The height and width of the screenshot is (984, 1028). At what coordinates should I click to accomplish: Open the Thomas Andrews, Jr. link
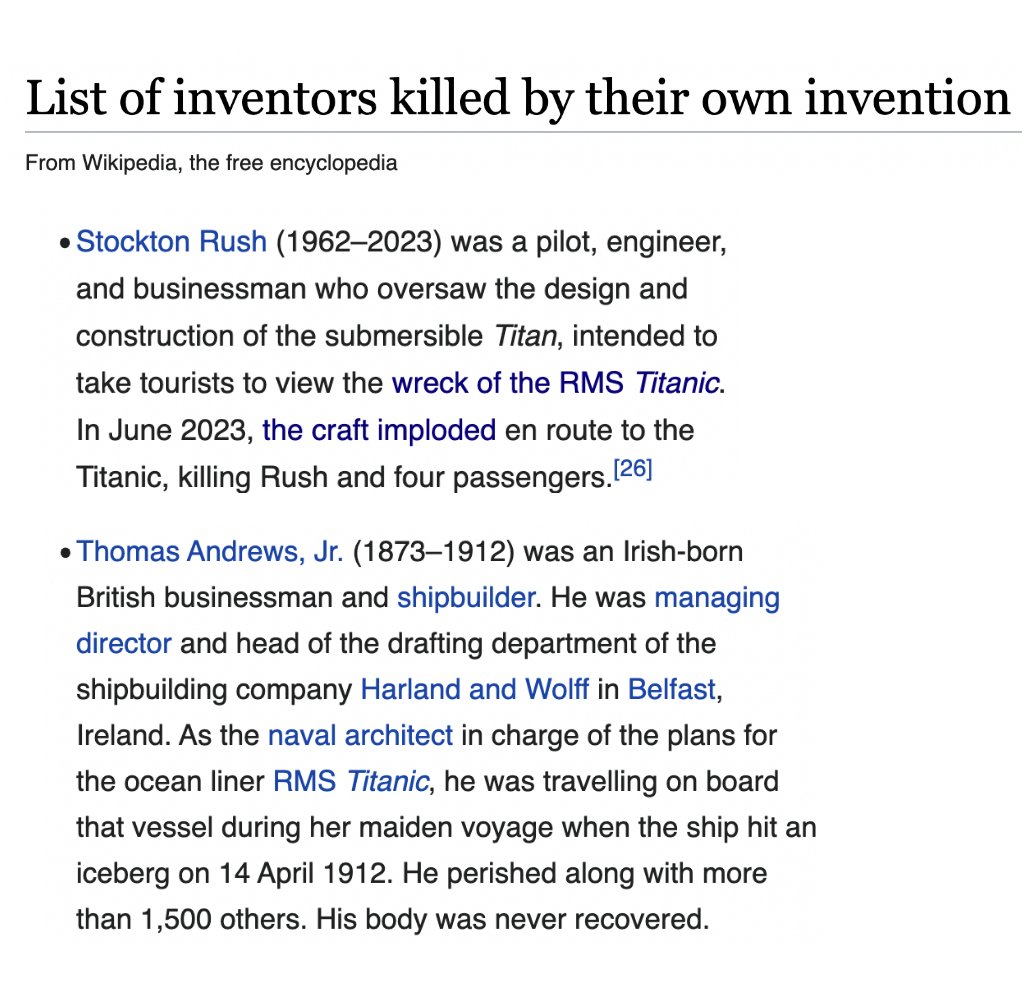coord(210,552)
